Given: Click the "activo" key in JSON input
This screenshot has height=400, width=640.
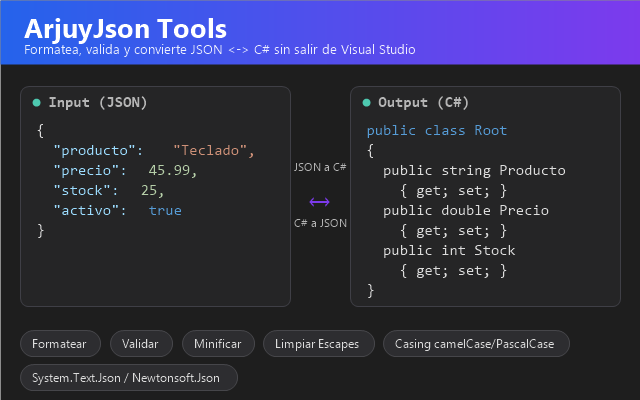Looking at the screenshot, I should tap(86, 211).
